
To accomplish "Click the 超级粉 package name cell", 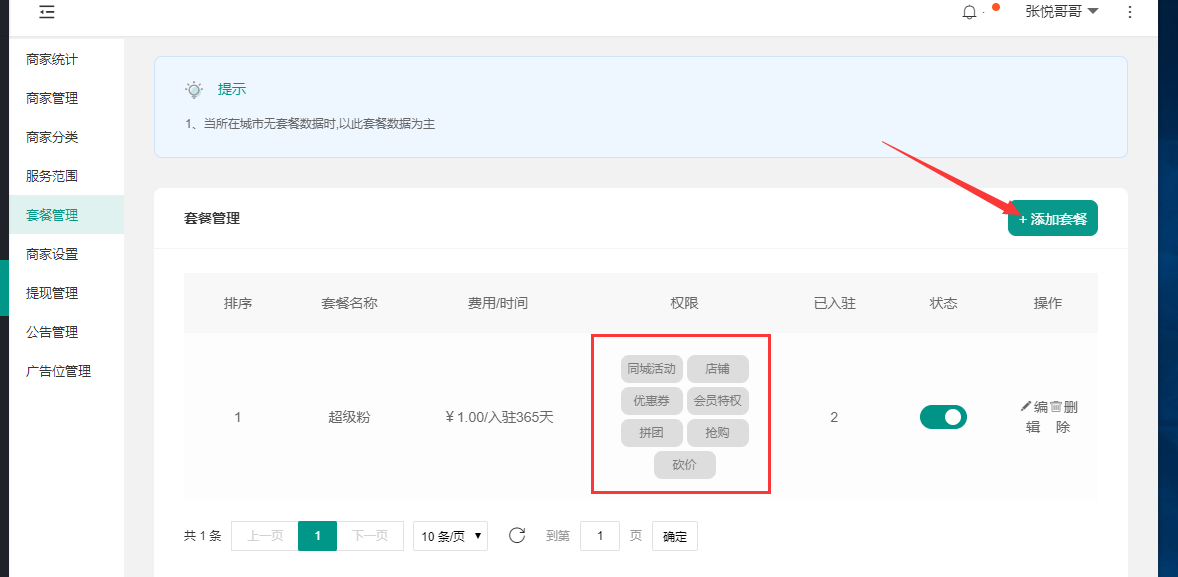I will pyautogui.click(x=349, y=418).
